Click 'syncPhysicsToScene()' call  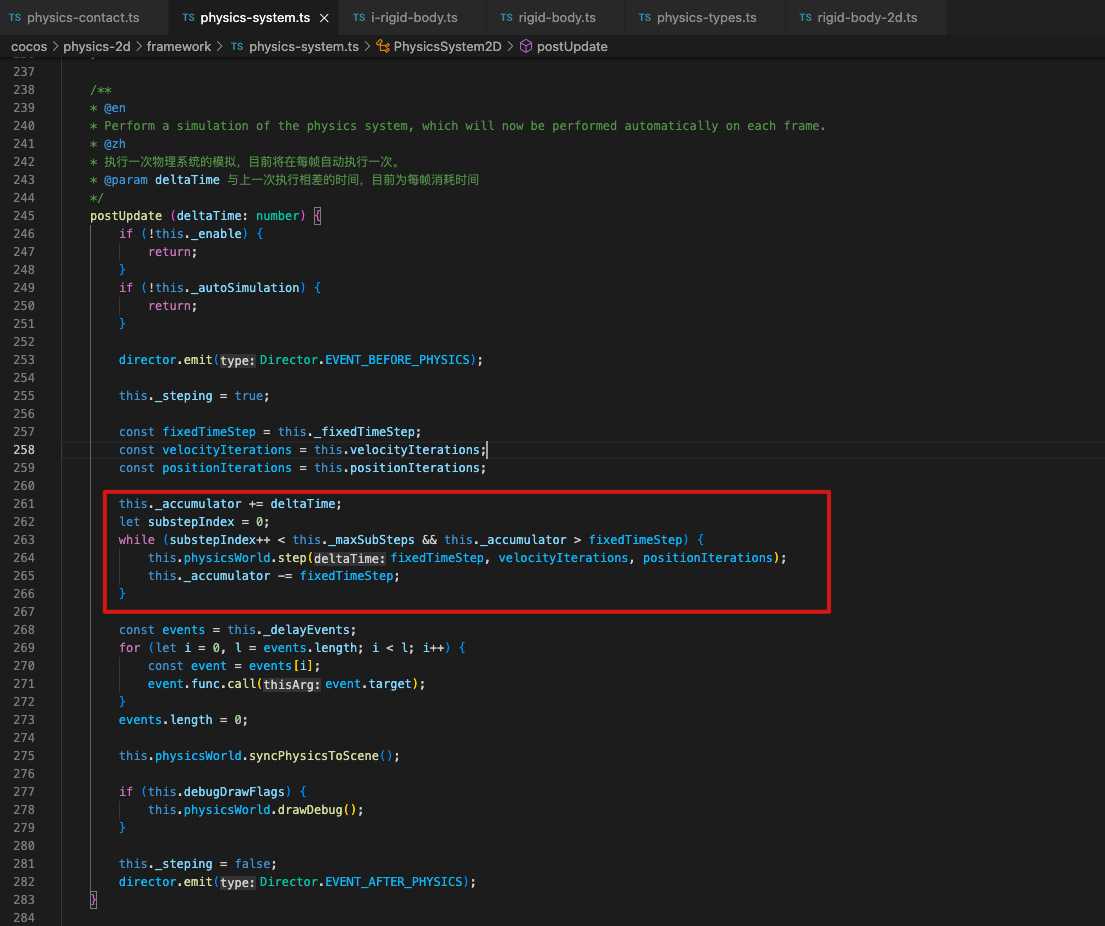coord(322,756)
